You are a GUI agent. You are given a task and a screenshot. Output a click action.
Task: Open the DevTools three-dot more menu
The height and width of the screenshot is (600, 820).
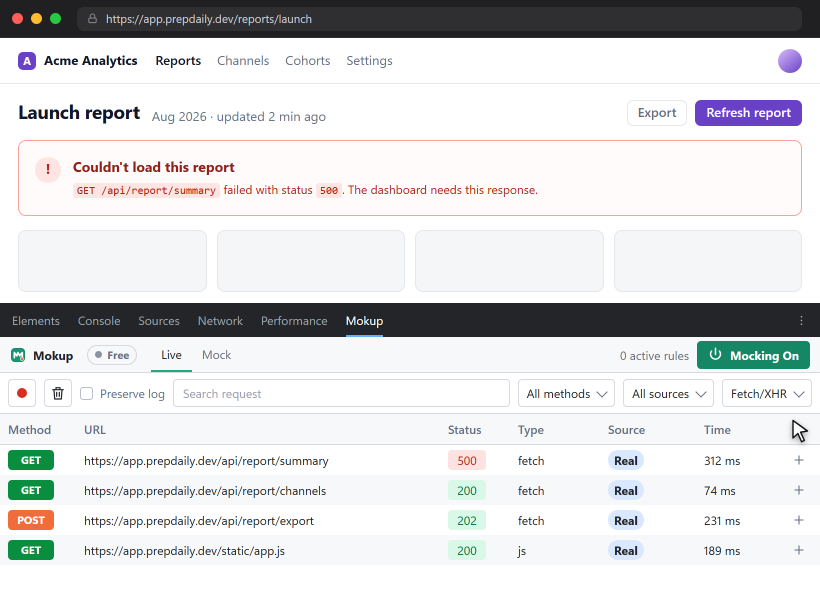pyautogui.click(x=801, y=321)
